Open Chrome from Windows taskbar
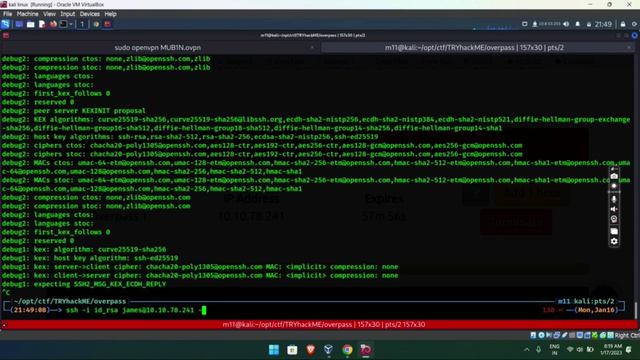Image resolution: width=640 pixels, height=360 pixels. click(347, 350)
